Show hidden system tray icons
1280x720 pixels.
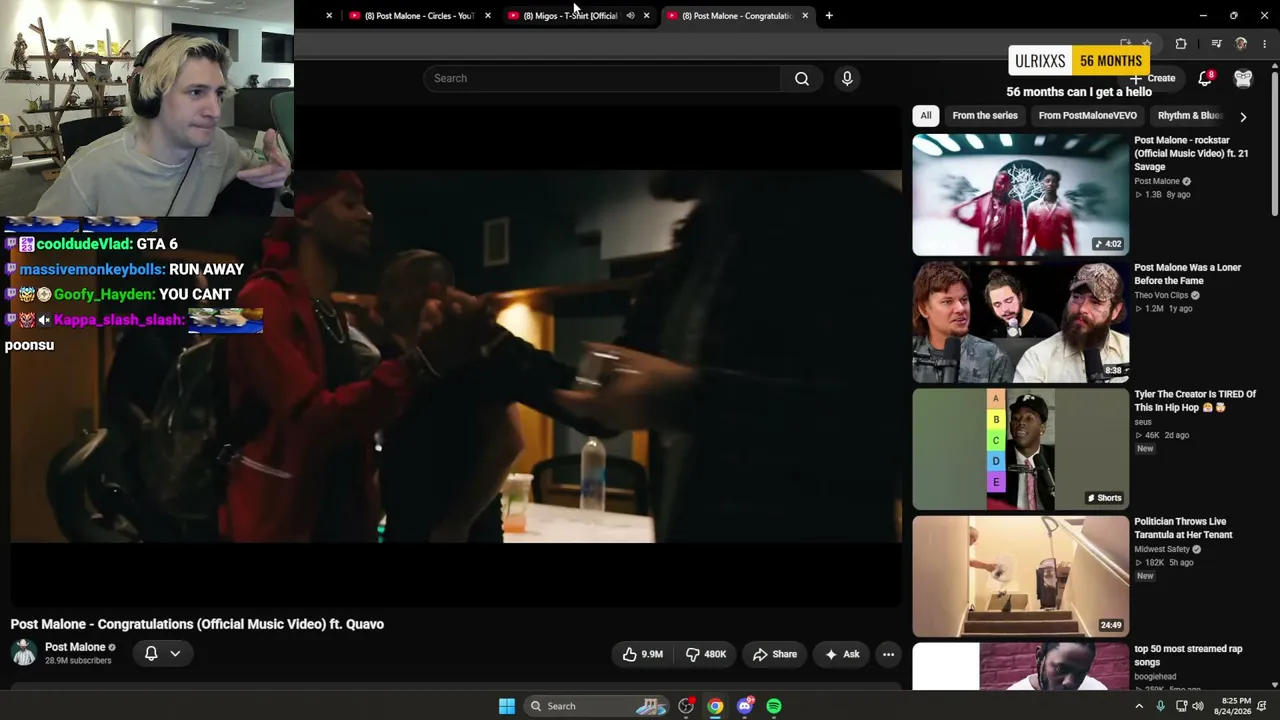pos(1138,706)
